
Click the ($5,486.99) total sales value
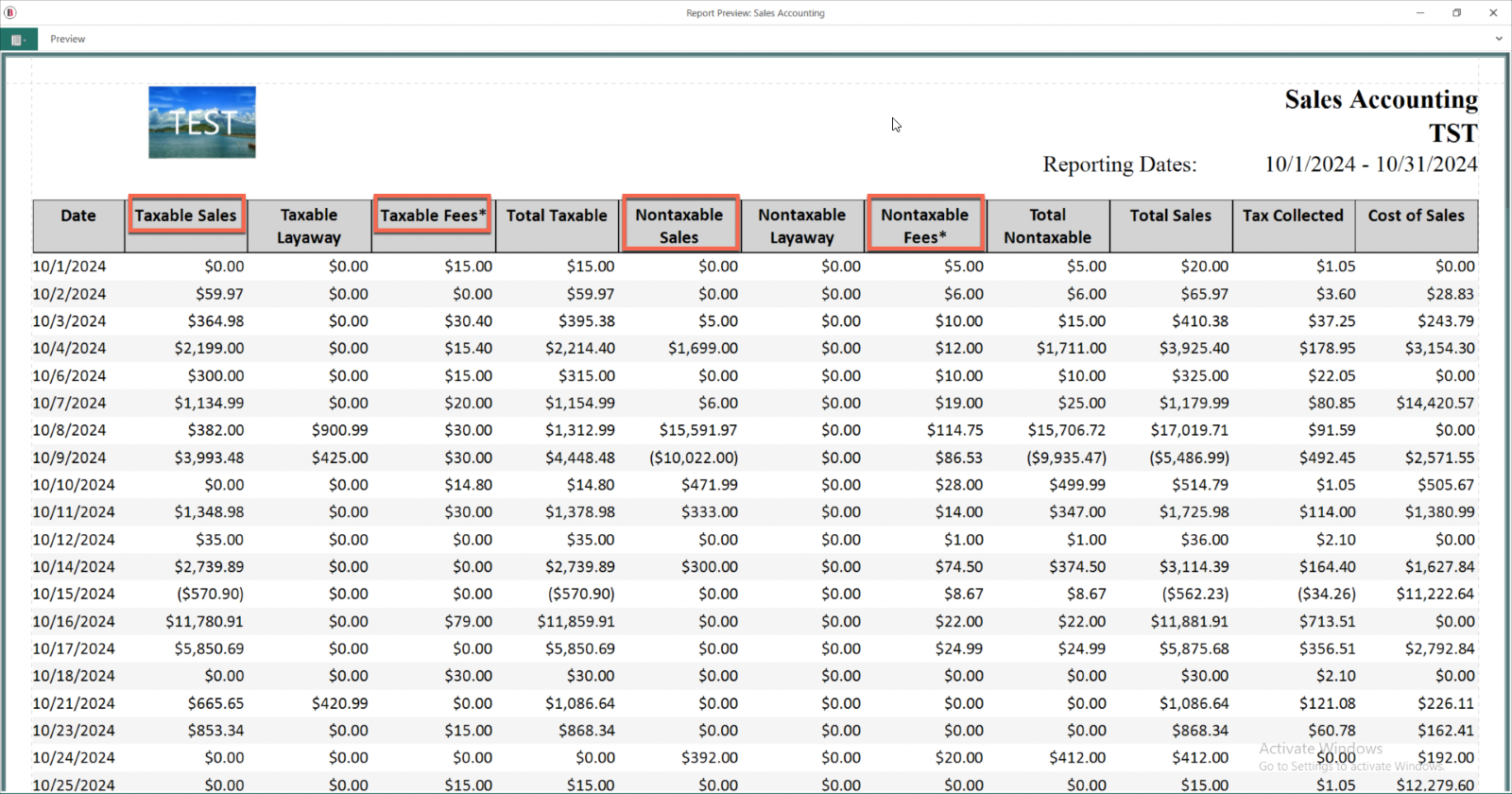click(1190, 457)
